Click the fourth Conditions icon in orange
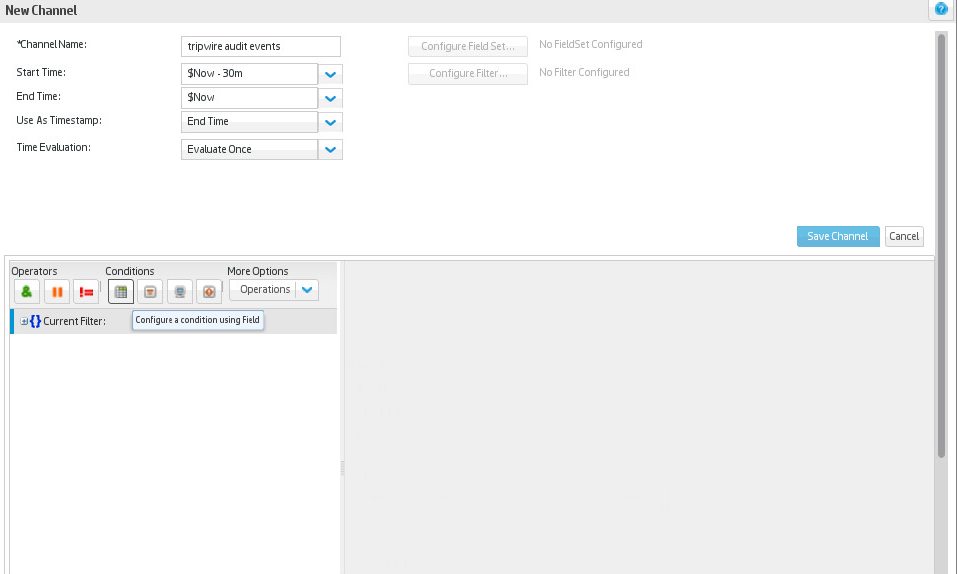Screen dimensions: 957x574 [x=208, y=291]
